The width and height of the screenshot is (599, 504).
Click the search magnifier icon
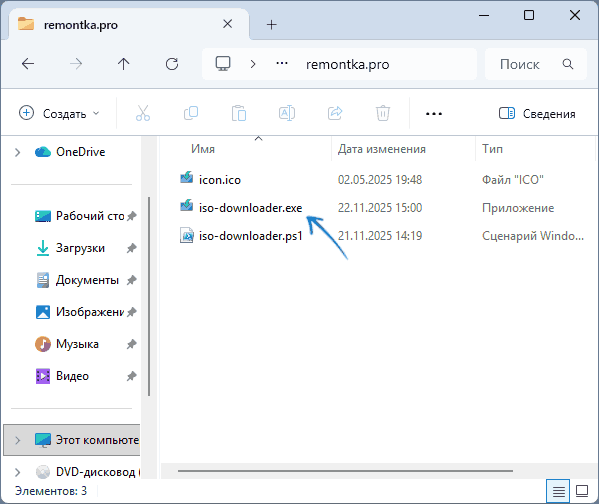pos(568,64)
